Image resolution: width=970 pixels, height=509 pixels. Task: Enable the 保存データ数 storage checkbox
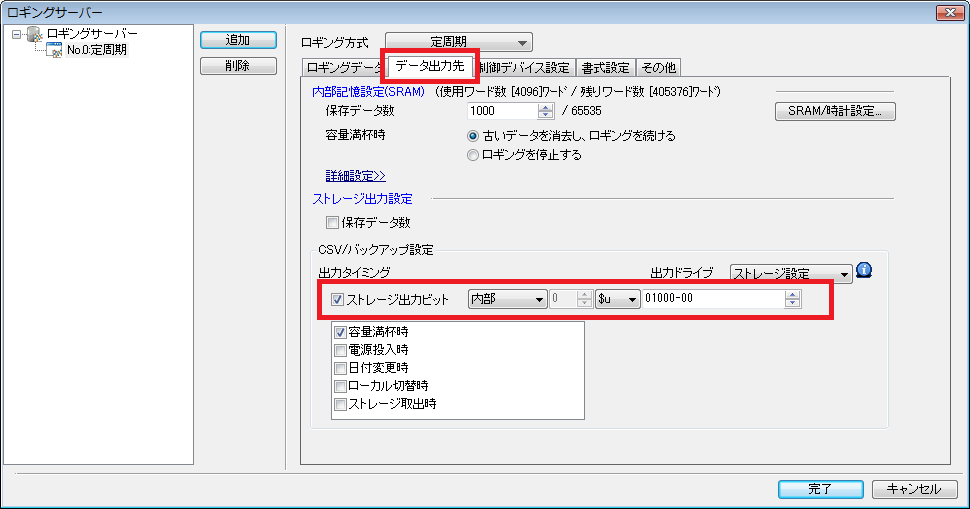[x=333, y=223]
